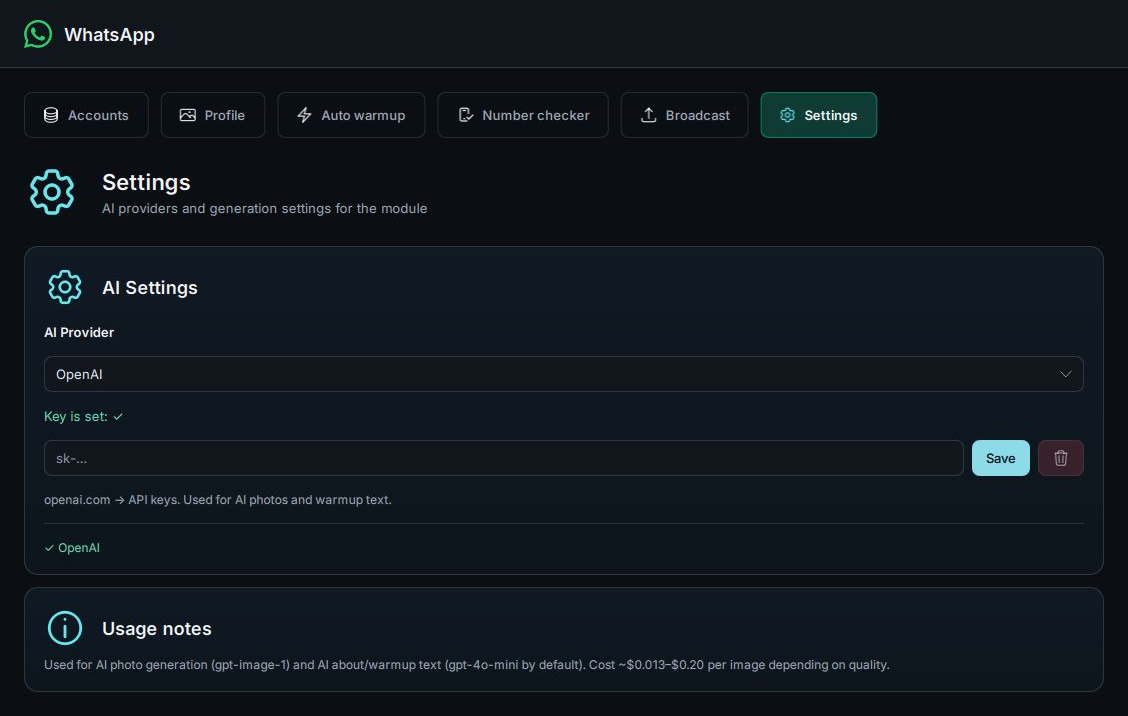Click the checkmark after 'Key is set:'
The height and width of the screenshot is (716, 1128).
point(118,417)
